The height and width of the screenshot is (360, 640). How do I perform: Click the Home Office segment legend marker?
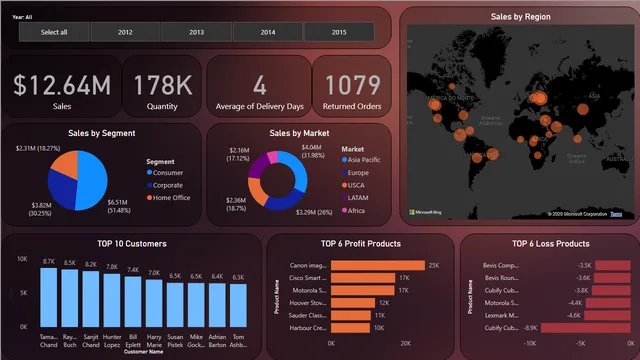[149, 198]
